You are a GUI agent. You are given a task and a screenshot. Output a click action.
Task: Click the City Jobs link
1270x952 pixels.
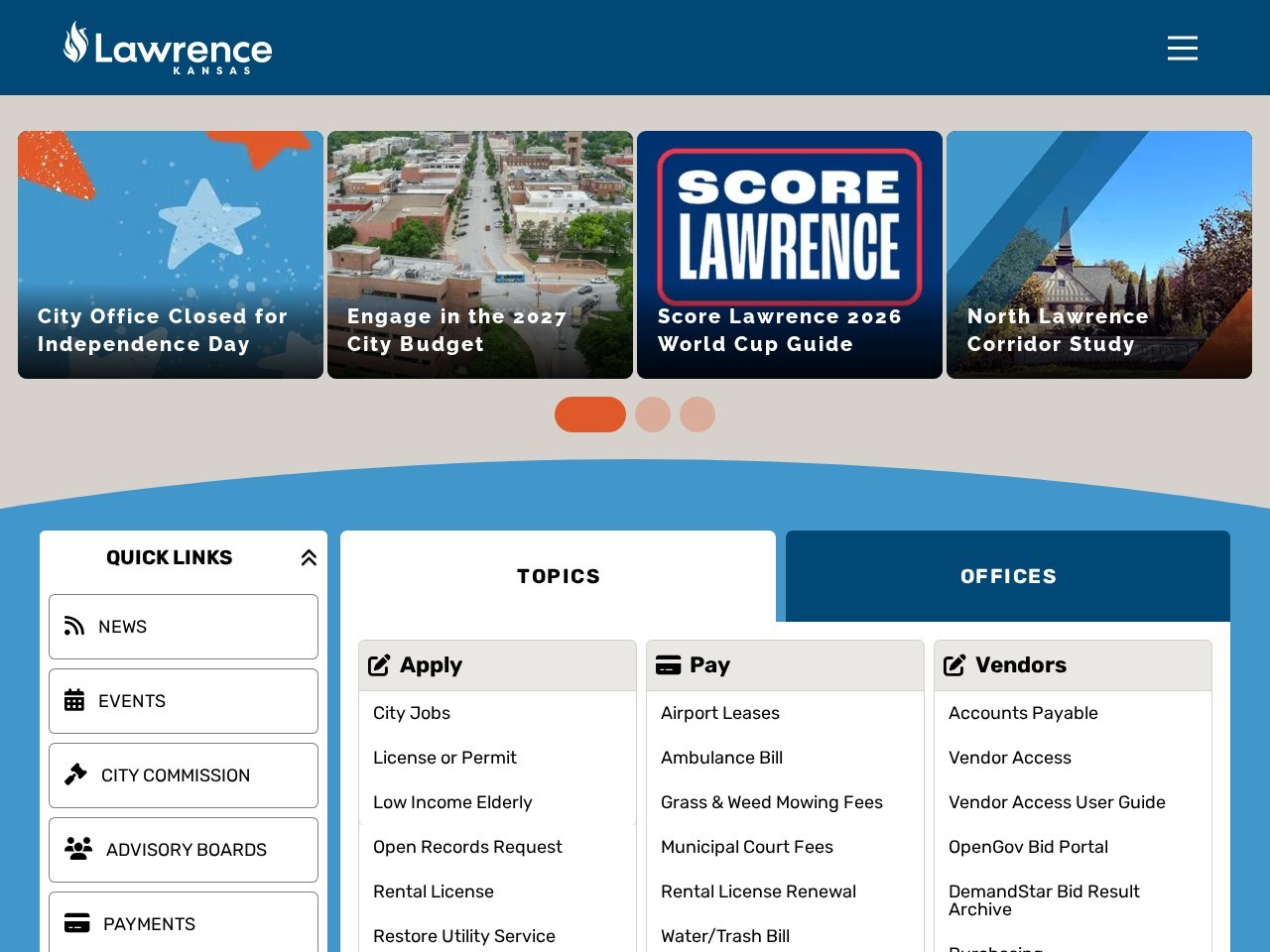(x=412, y=713)
